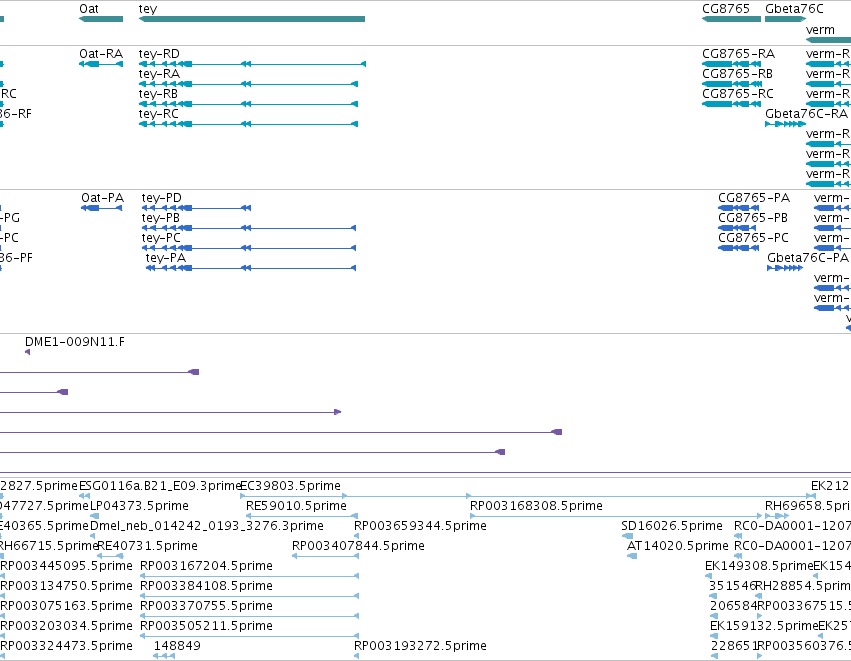Select the CG8765-PA protein label
Image resolution: width=851 pixels, height=661 pixels.
754,198
